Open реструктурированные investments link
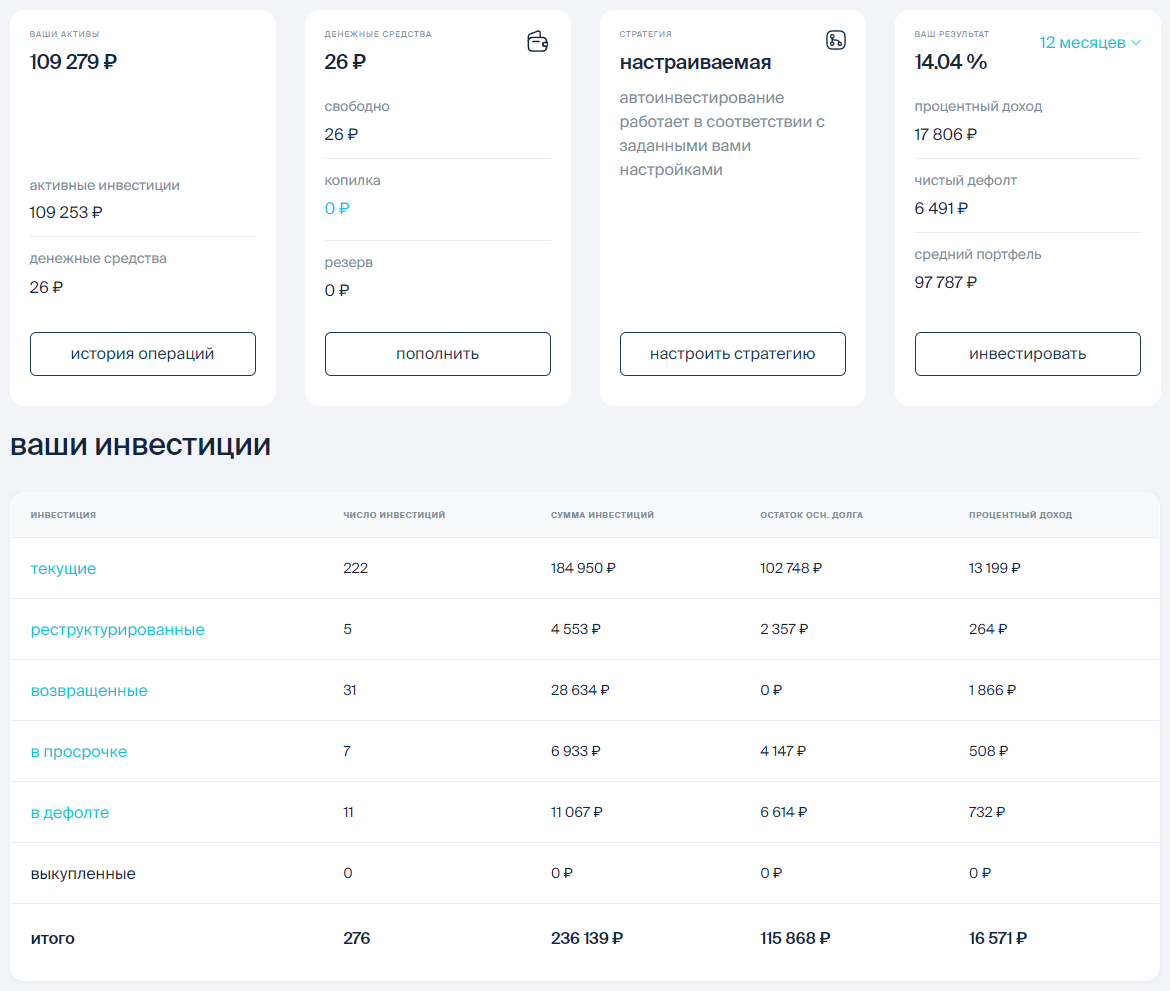Viewport: 1170px width, 991px height. [x=118, y=629]
